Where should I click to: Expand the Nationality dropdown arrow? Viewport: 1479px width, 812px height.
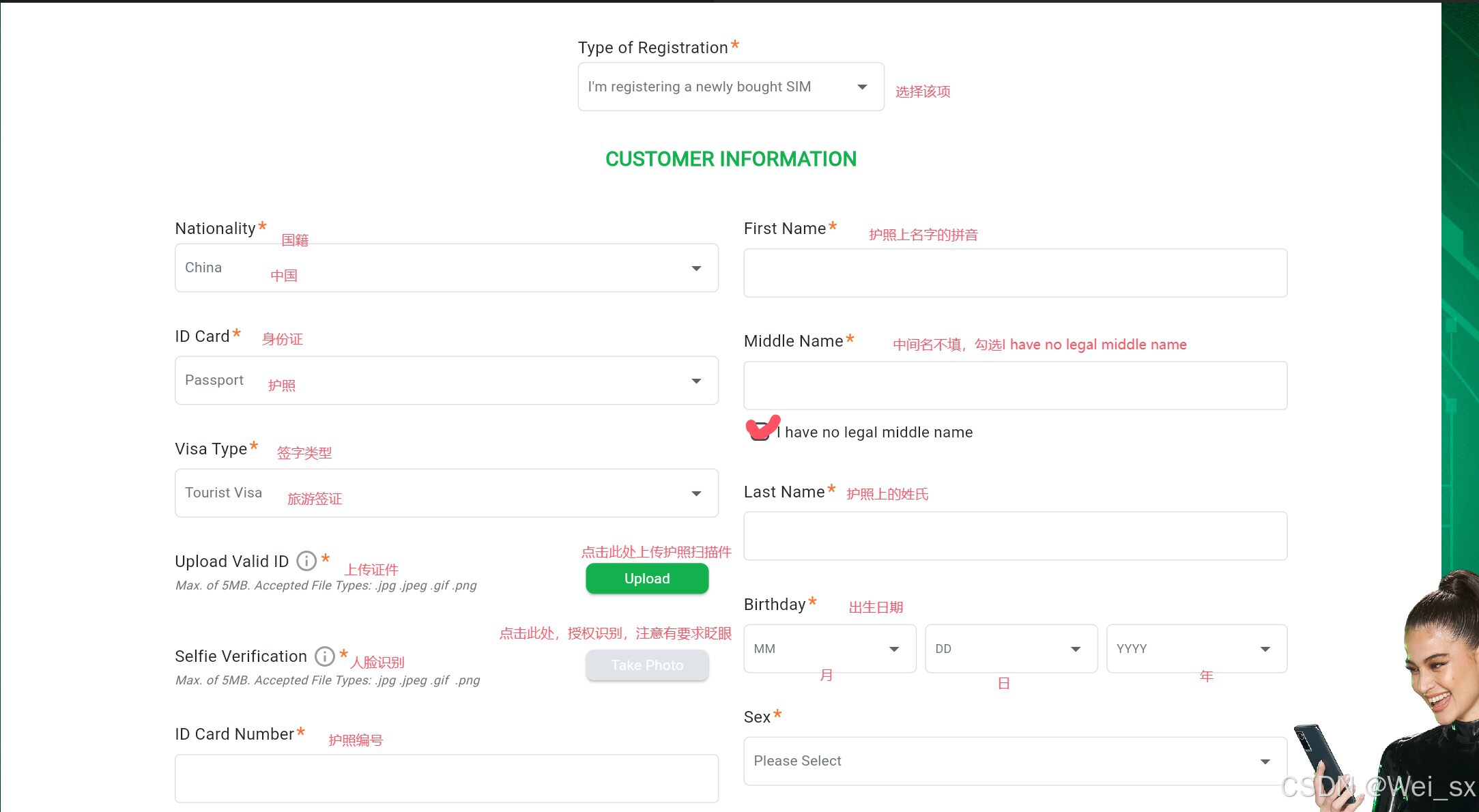(696, 268)
